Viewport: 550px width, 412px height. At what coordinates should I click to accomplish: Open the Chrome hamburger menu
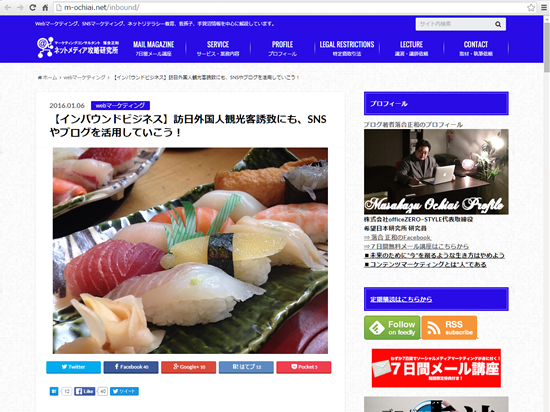[544, 7]
